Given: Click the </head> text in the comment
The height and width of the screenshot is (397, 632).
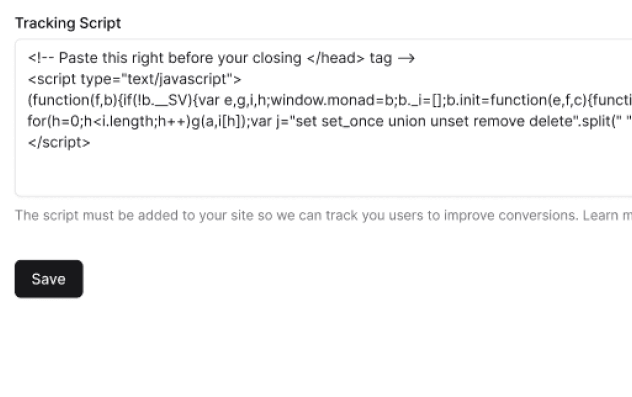Looking at the screenshot, I should pyautogui.click(x=335, y=58).
